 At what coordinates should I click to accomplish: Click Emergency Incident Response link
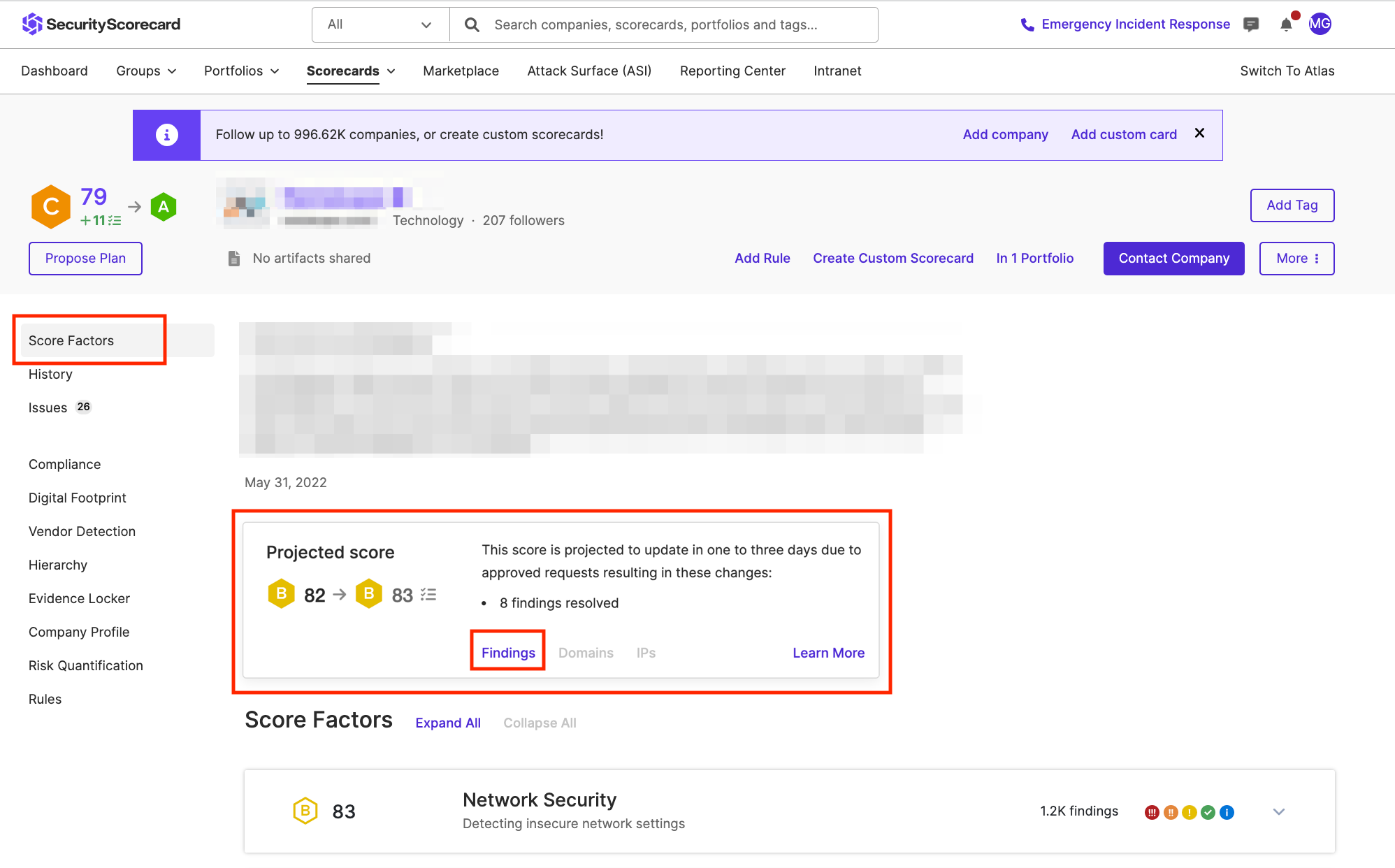click(x=1136, y=24)
